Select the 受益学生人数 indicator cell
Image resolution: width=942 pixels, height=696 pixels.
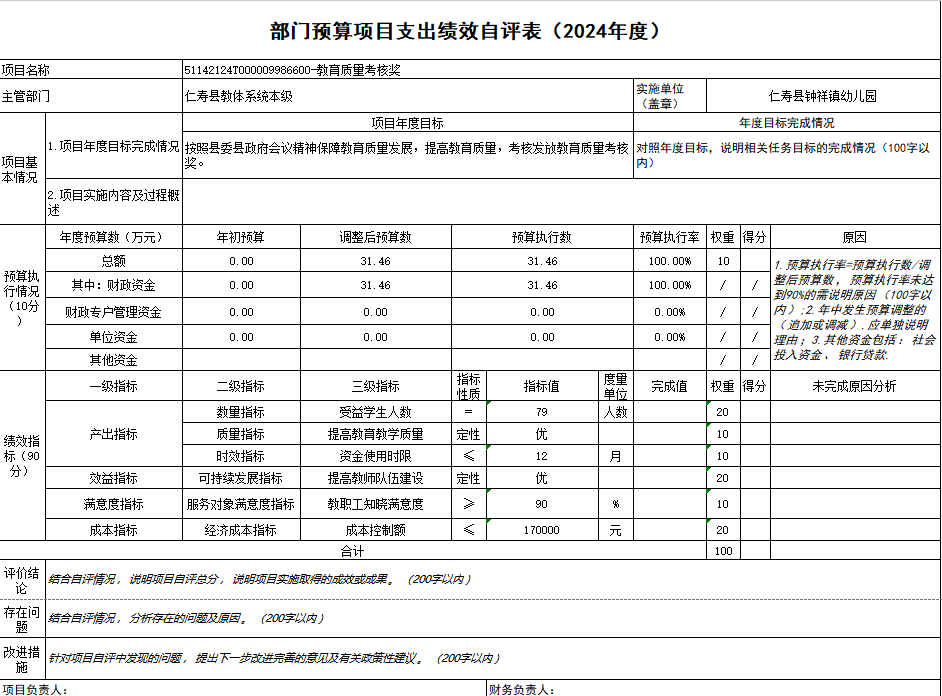click(x=375, y=412)
